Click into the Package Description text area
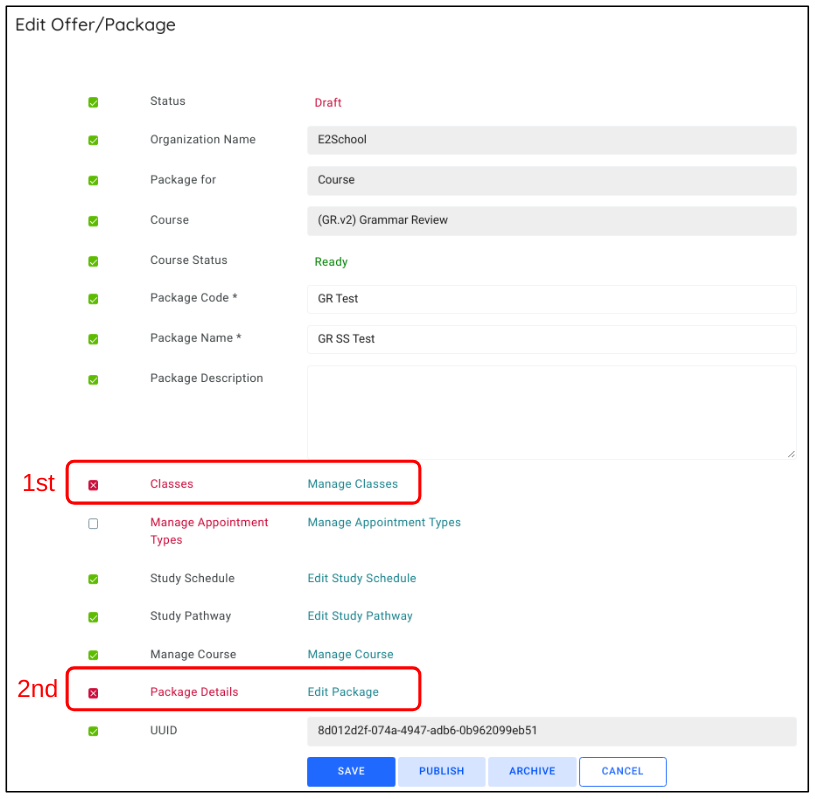Image resolution: width=815 pixels, height=799 pixels. [551, 412]
